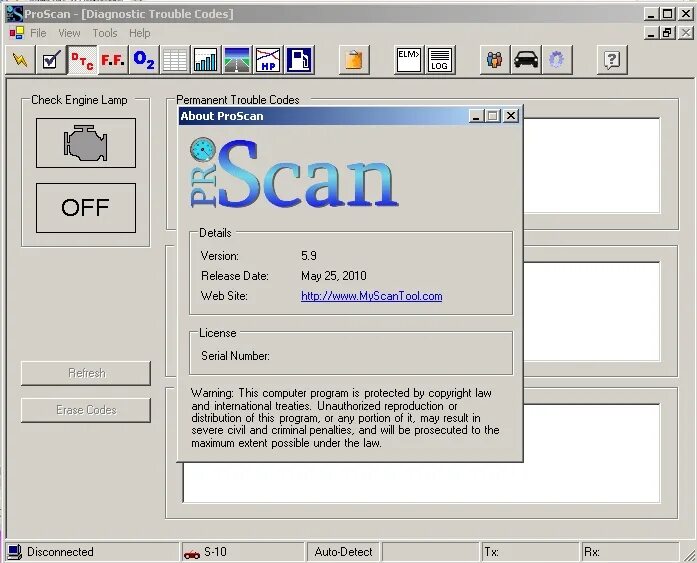
Task: Click the S-10 vehicle status text
Action: [215, 552]
